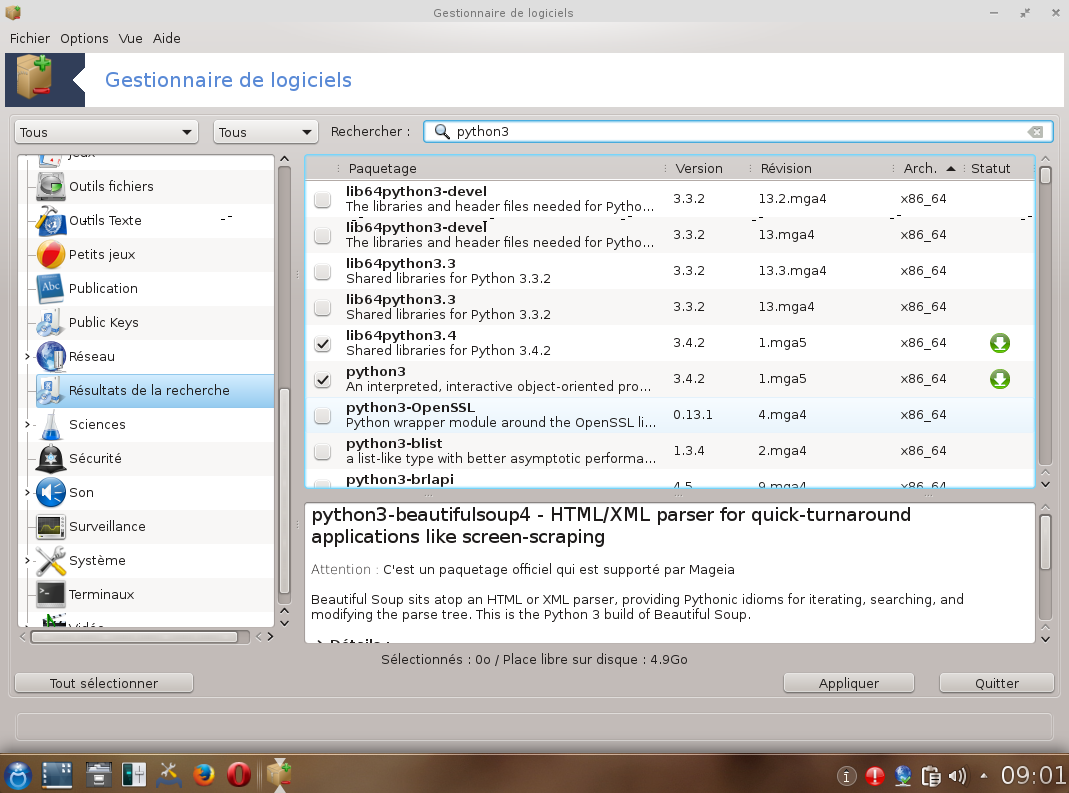Viewport: 1069px width, 793px height.
Task: Select the Terminaux category label
Action: click(102, 595)
